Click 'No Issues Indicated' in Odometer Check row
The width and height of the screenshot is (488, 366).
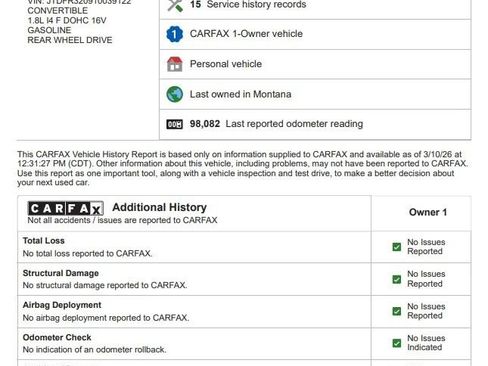(x=426, y=343)
